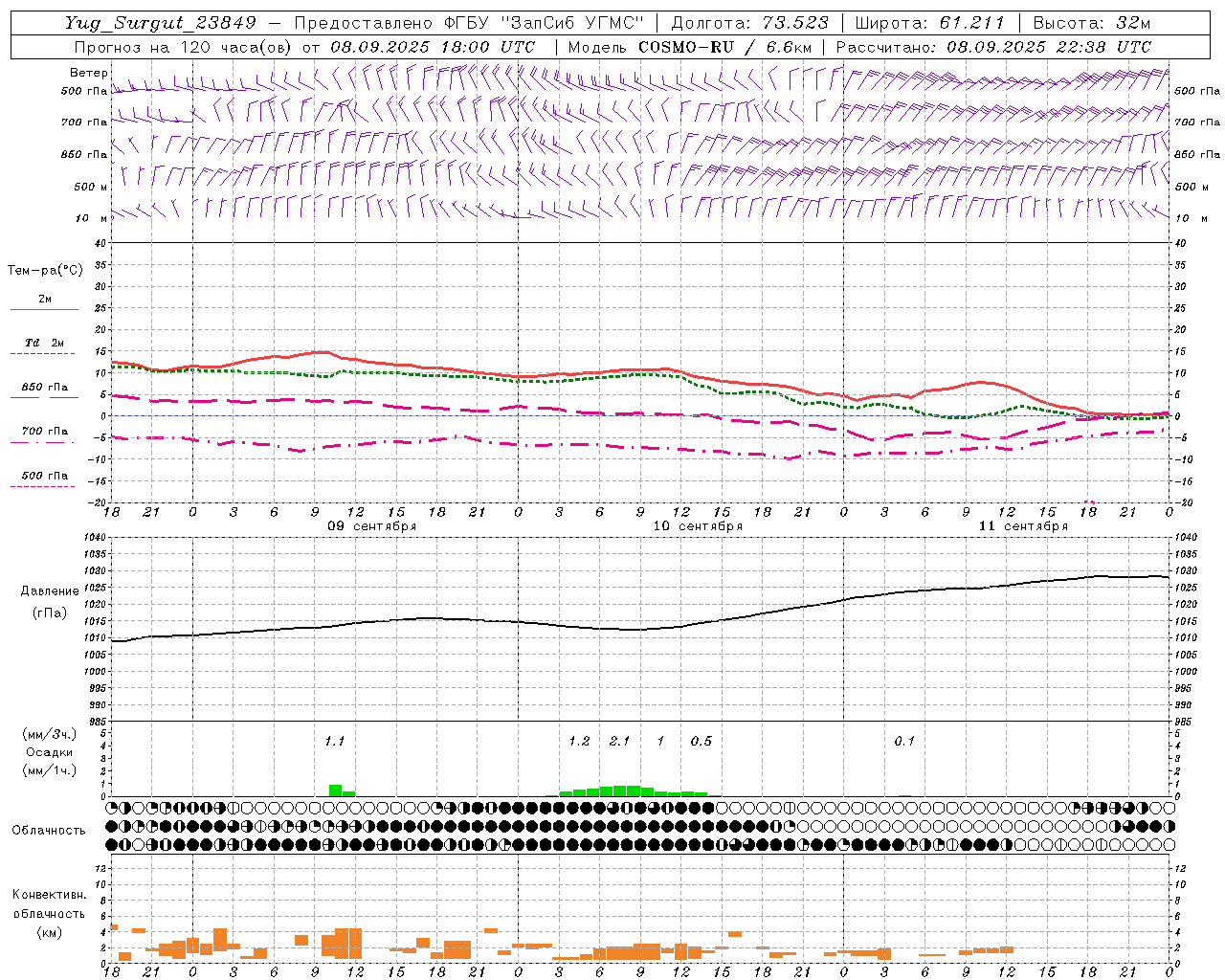The height and width of the screenshot is (980, 1225).
Task: Click the Облачность panel label
Action: coord(49,831)
